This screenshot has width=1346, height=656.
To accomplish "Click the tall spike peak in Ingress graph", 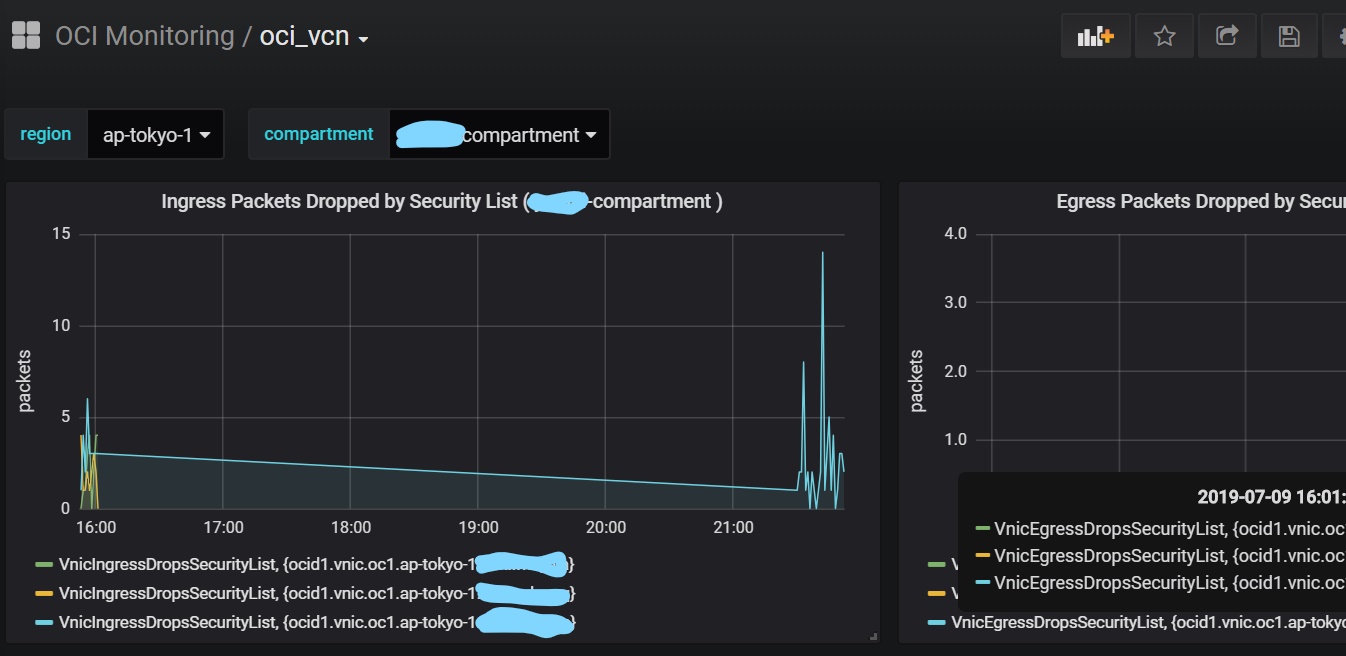I will tap(822, 252).
